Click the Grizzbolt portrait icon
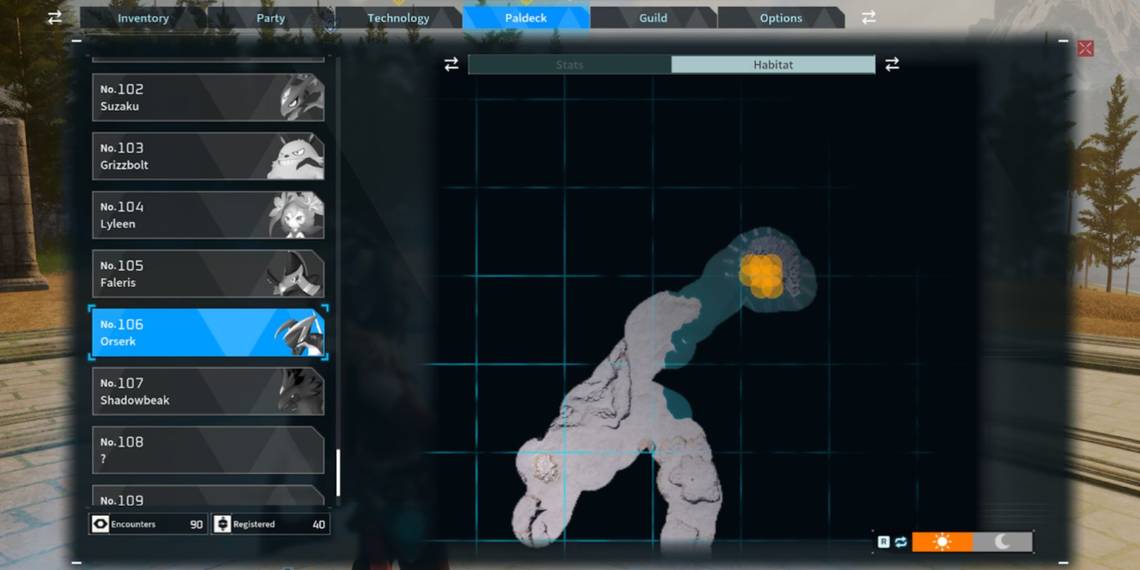This screenshot has width=1140, height=570. pyautogui.click(x=296, y=157)
